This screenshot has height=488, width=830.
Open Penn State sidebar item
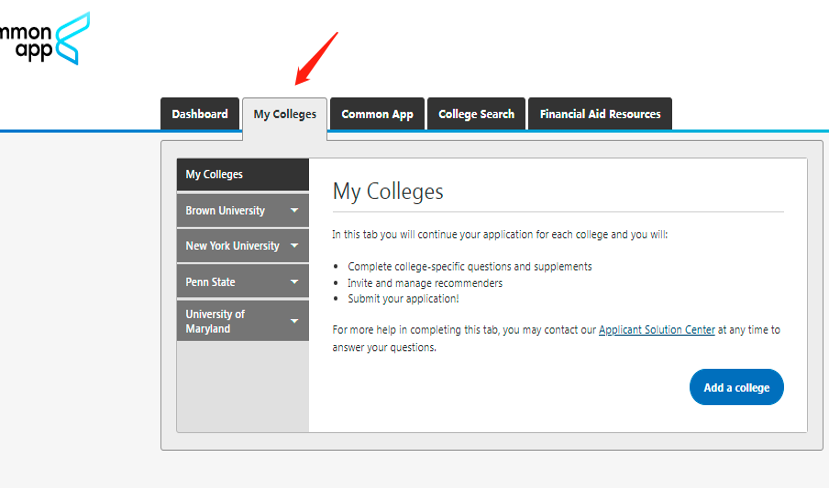242,282
